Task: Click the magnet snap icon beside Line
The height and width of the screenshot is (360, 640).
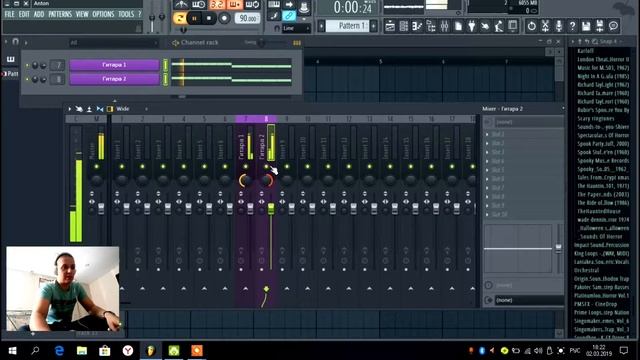Action: (277, 28)
